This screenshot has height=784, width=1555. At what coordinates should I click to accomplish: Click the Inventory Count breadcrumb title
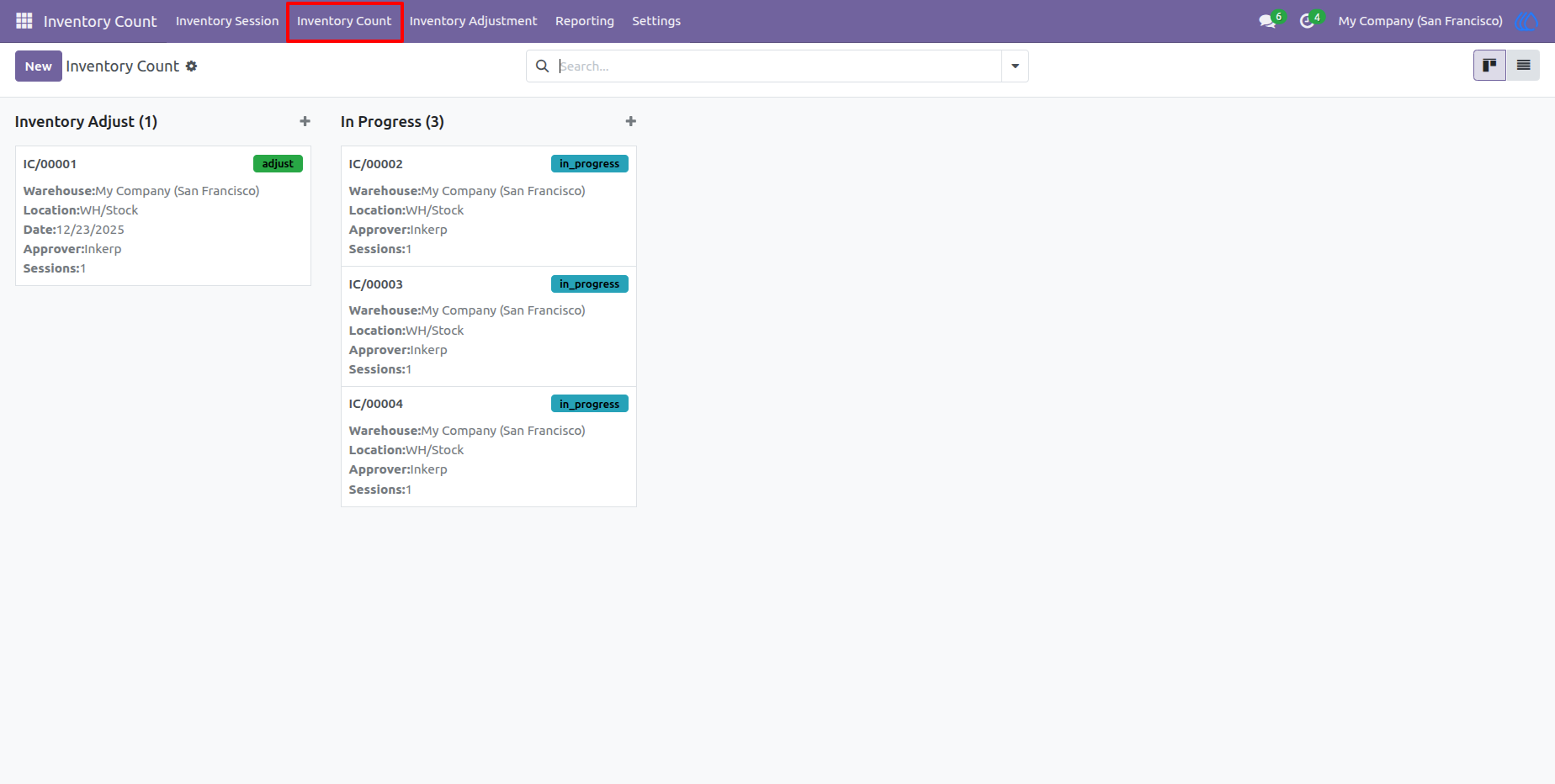click(x=123, y=66)
